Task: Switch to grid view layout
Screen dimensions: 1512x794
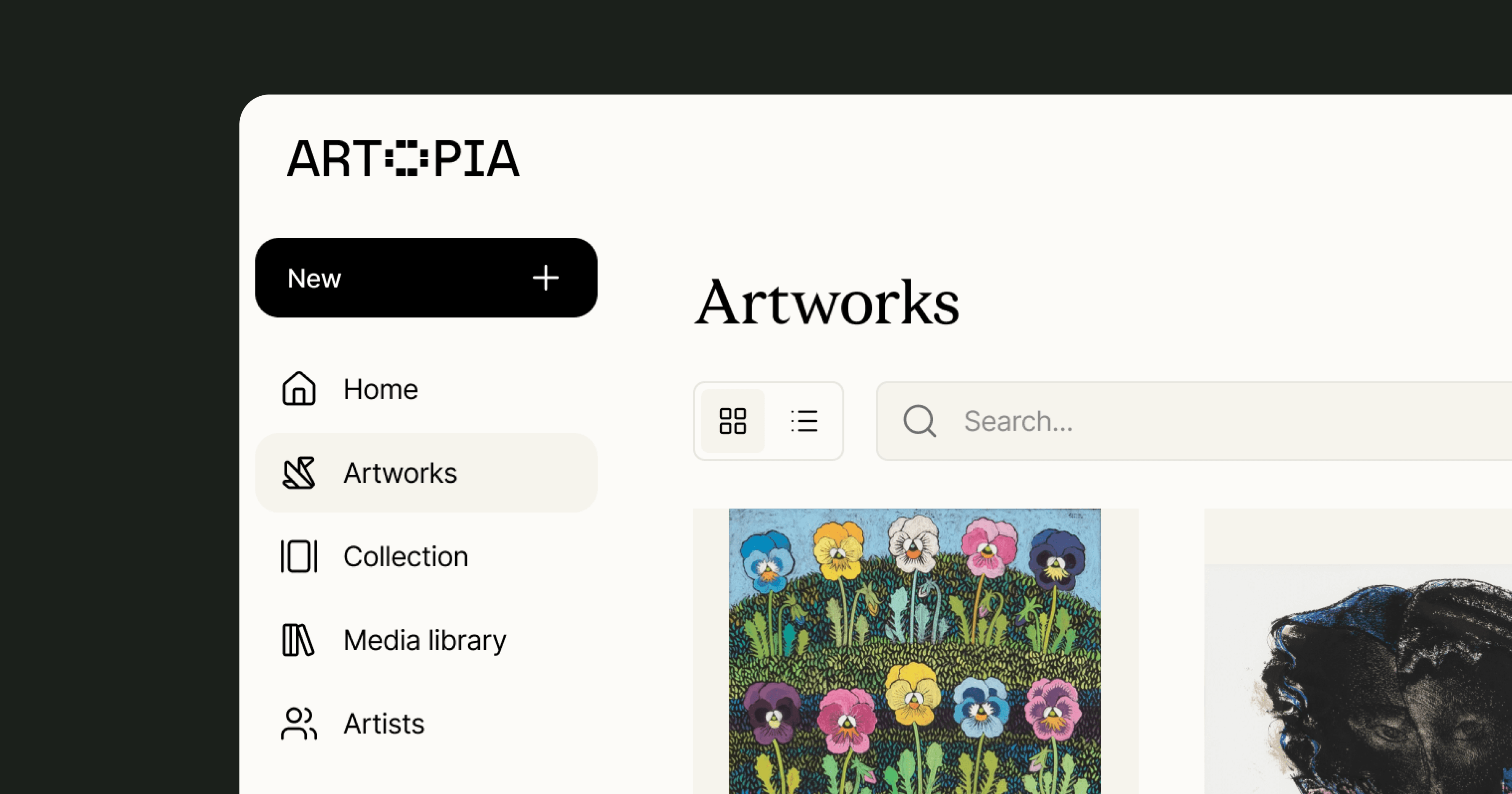Action: click(x=732, y=421)
